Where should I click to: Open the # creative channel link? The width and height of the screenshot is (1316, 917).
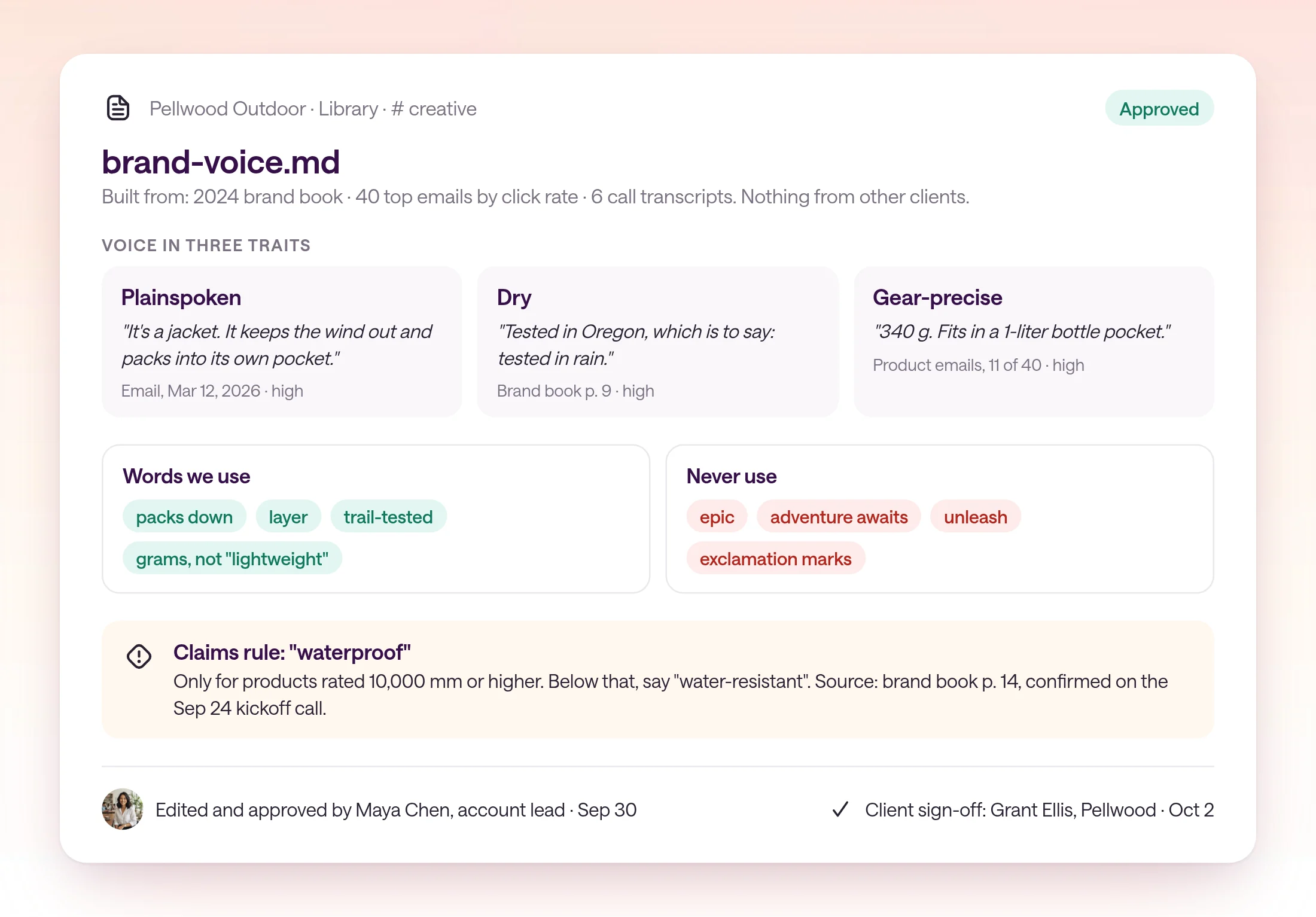click(434, 108)
